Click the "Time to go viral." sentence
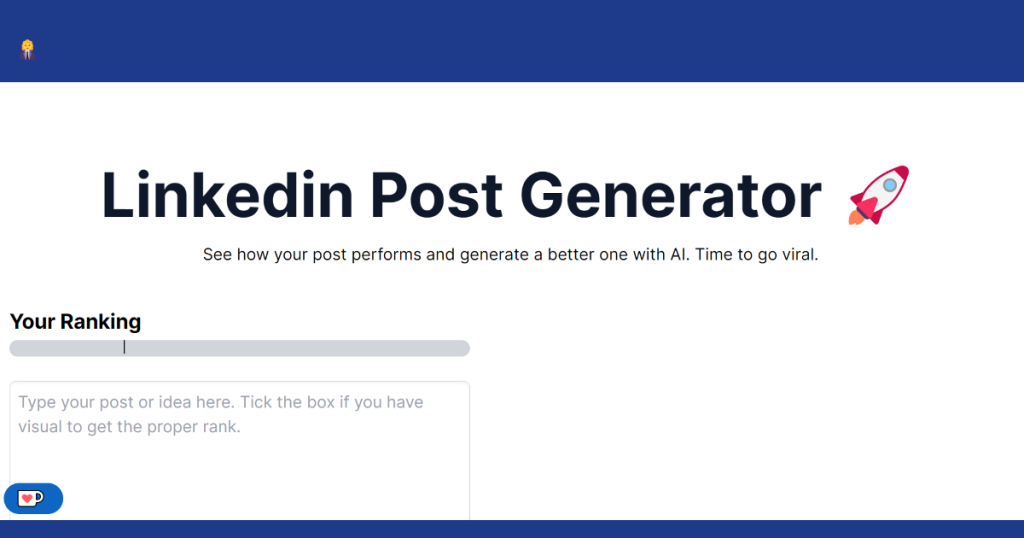1024x538 pixels. click(756, 255)
